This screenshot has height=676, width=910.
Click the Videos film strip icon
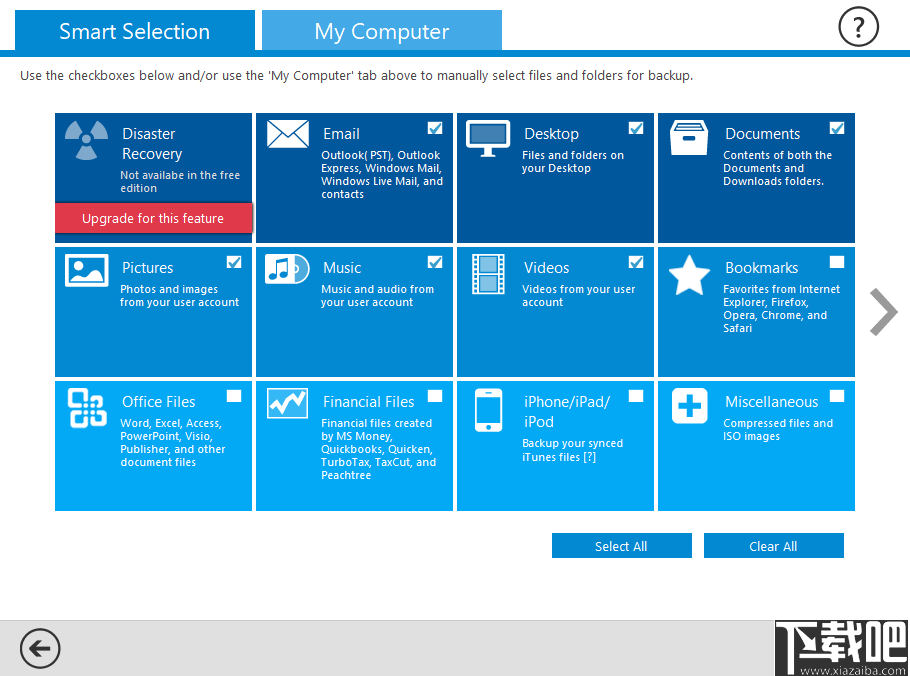coord(488,274)
